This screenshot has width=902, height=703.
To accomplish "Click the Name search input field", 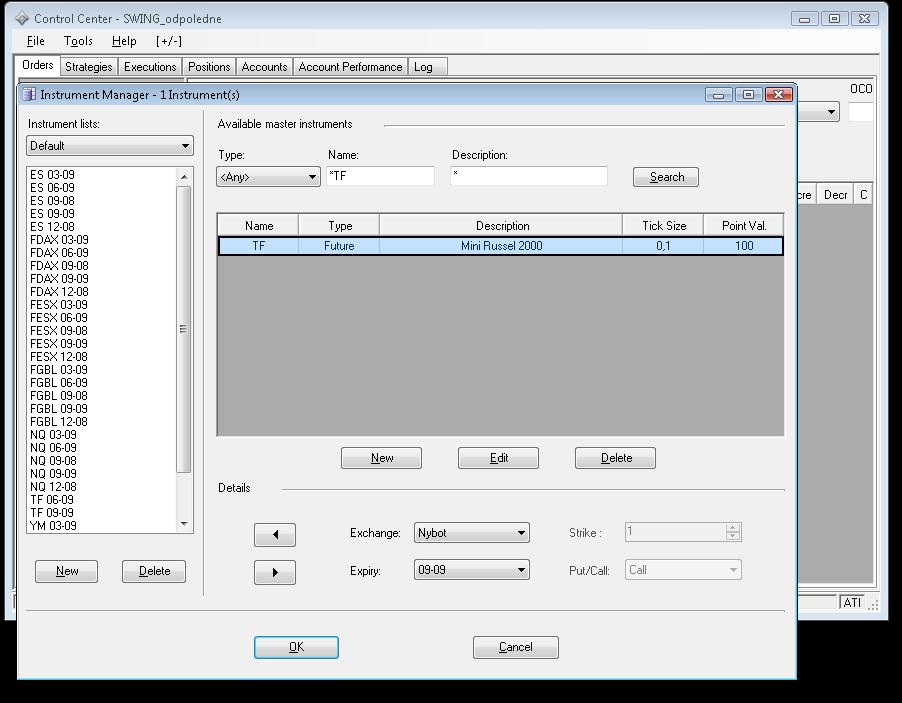I will [381, 176].
